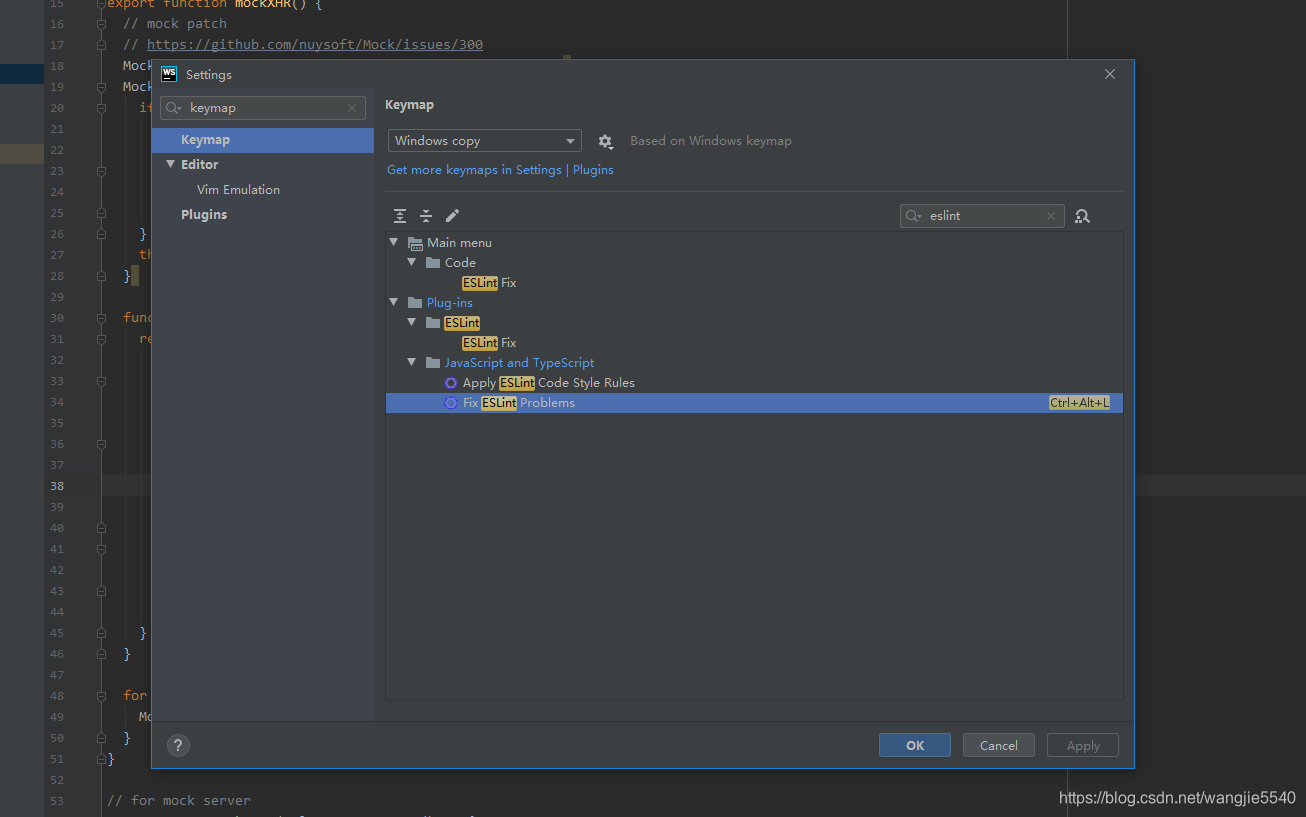1306x817 pixels.
Task: Click the magnifier icon in eslint action search
Action: pyautogui.click(x=914, y=216)
